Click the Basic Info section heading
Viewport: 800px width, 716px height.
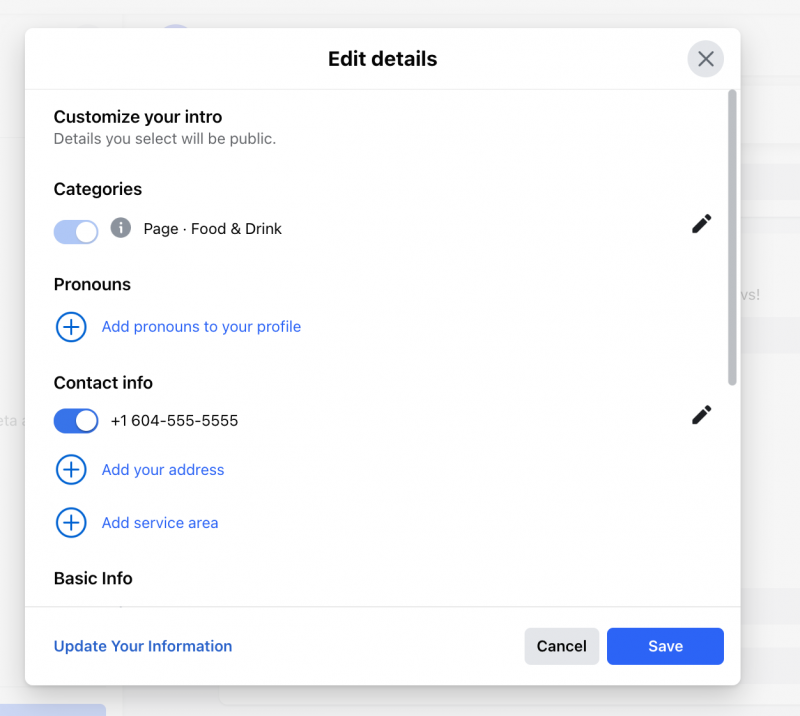[93, 578]
